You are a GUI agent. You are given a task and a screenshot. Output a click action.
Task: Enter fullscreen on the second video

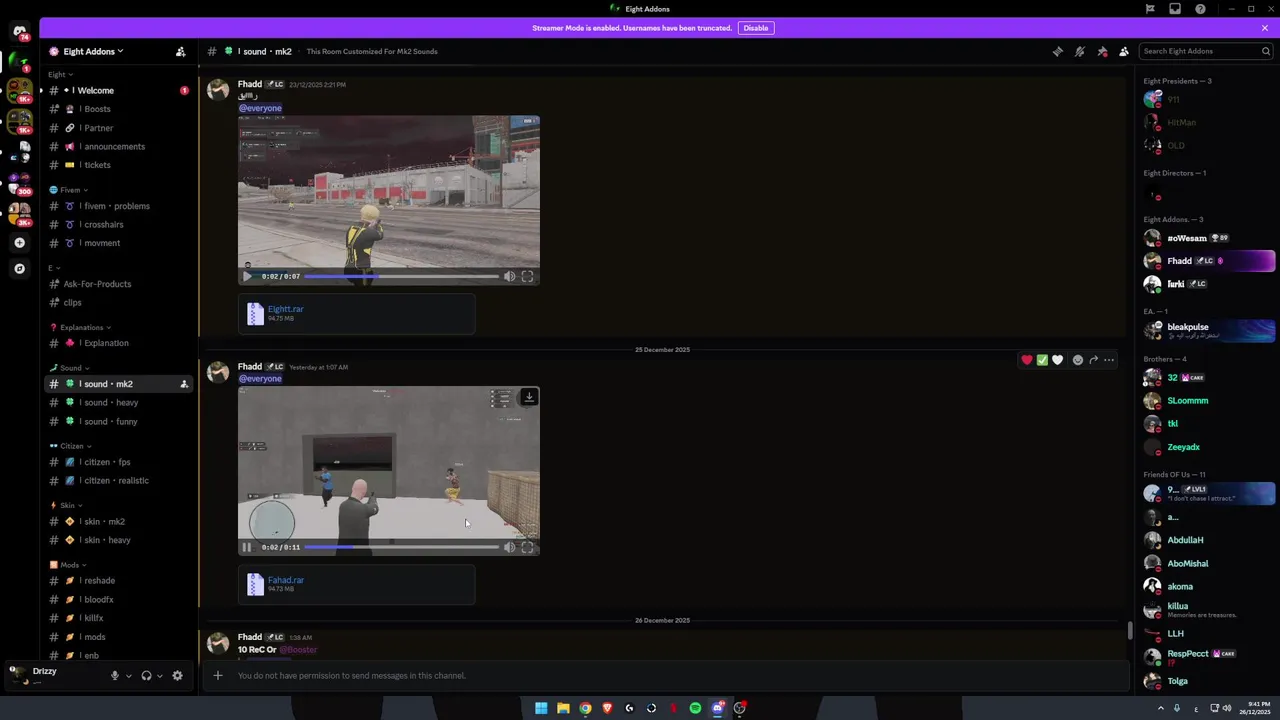pyautogui.click(x=527, y=547)
